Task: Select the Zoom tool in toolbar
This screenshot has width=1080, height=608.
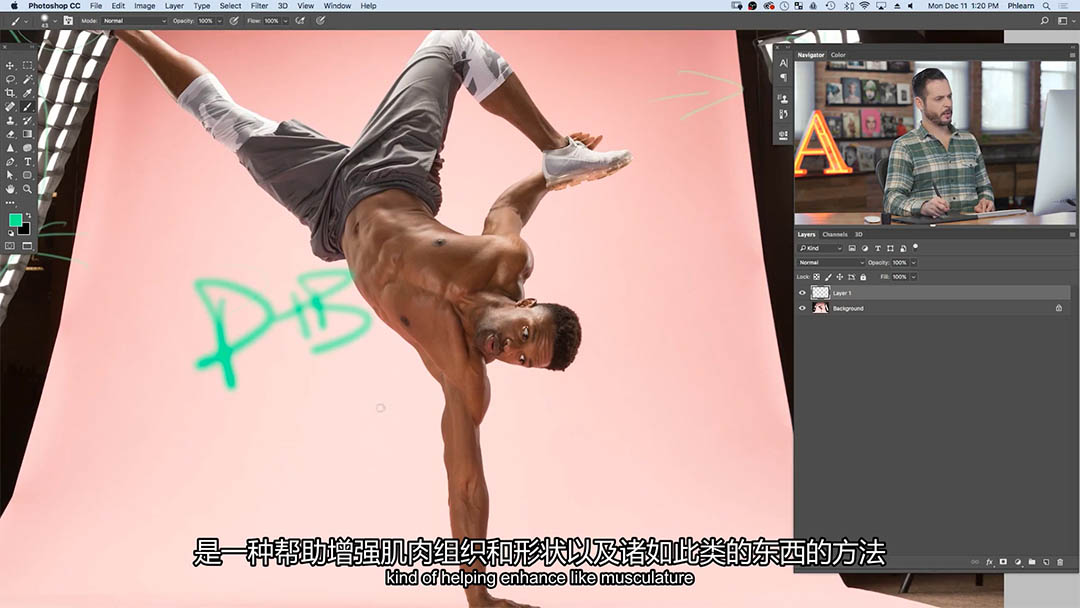Action: pos(27,188)
